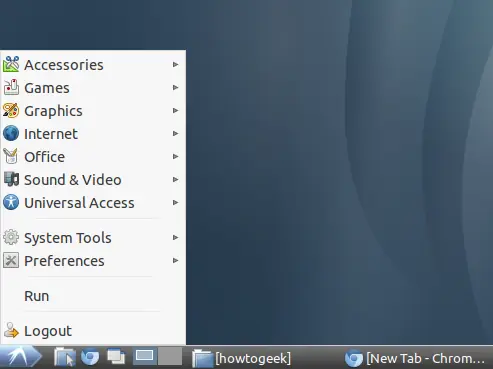Open the Games menu entry
Viewport: 493px width, 369px height.
[93, 87]
